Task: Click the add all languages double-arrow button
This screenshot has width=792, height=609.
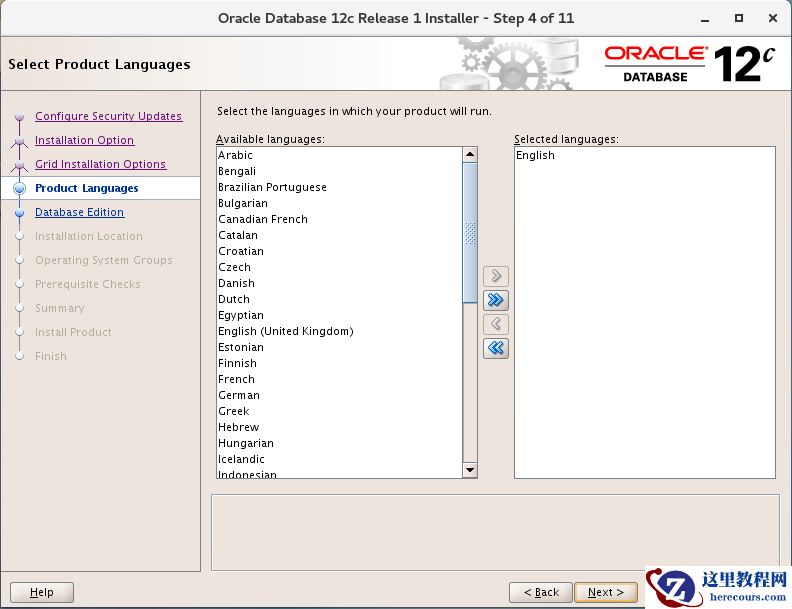Action: (x=496, y=300)
